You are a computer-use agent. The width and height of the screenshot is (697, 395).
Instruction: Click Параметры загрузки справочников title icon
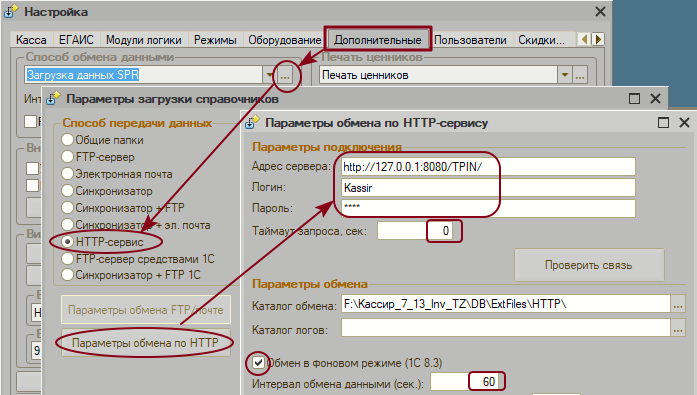pyautogui.click(x=53, y=99)
